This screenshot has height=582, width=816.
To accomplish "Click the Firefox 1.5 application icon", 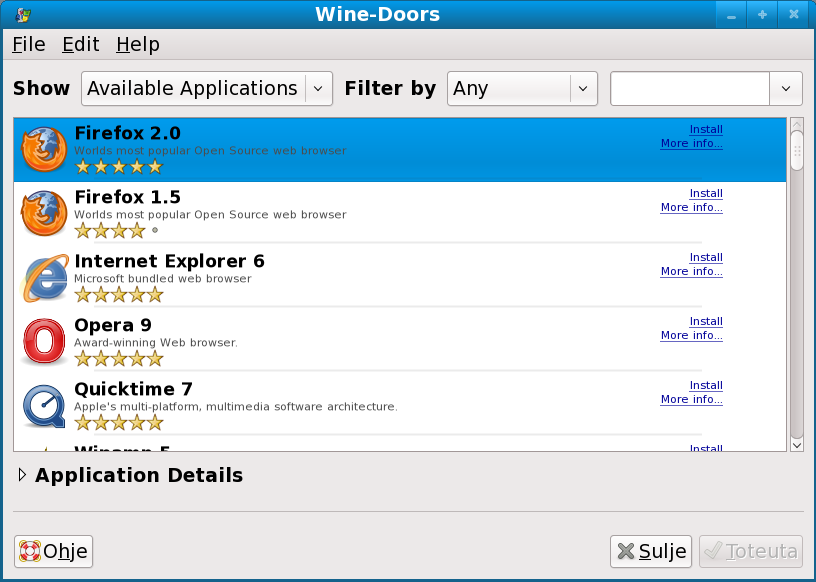I will 44,214.
